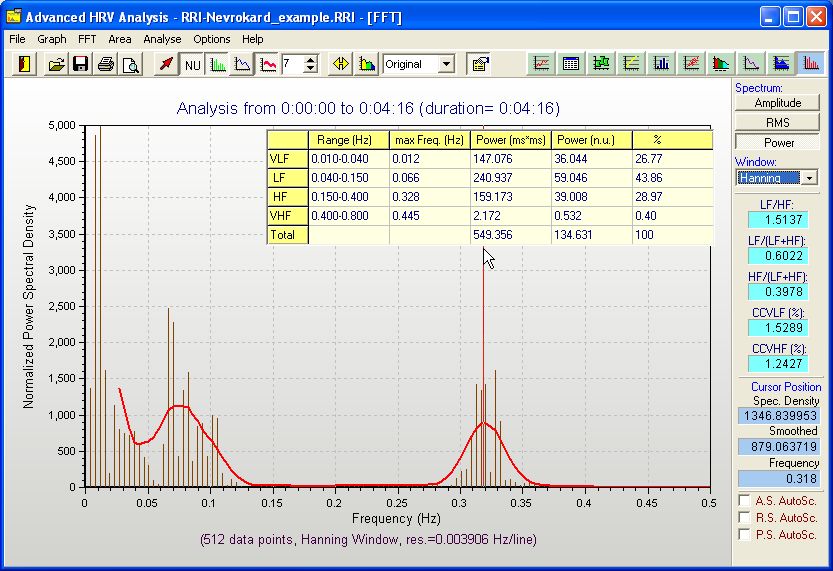833x571 pixels.
Task: Open the Analyse menu
Action: (x=162, y=39)
